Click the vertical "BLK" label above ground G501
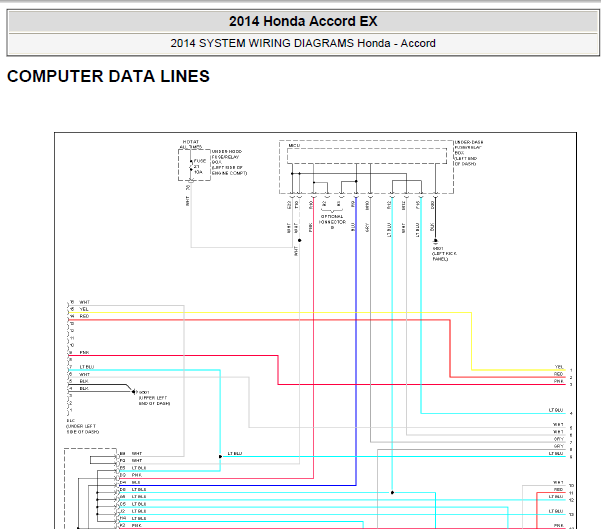Image resolution: width=601 pixels, height=529 pixels. pos(432,227)
